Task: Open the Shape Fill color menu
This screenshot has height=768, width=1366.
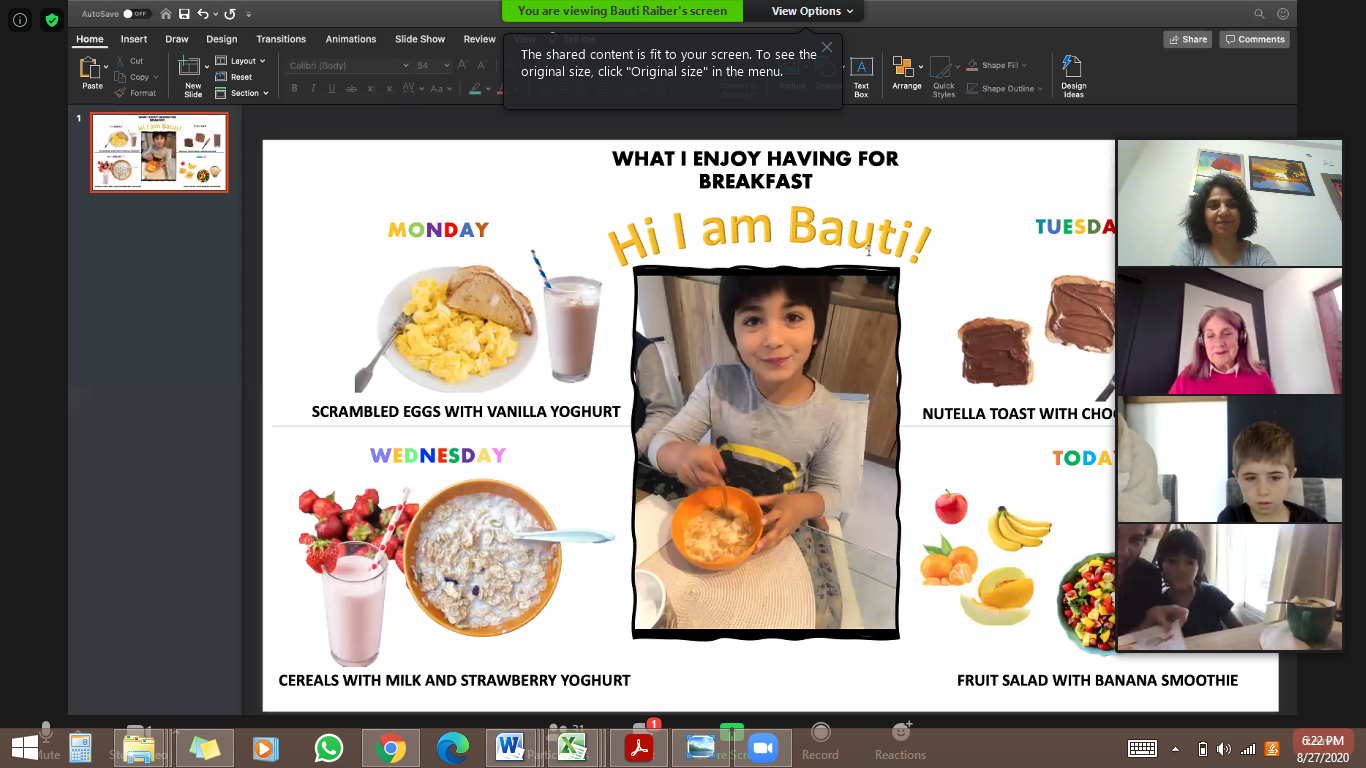Action: pyautogui.click(x=997, y=66)
